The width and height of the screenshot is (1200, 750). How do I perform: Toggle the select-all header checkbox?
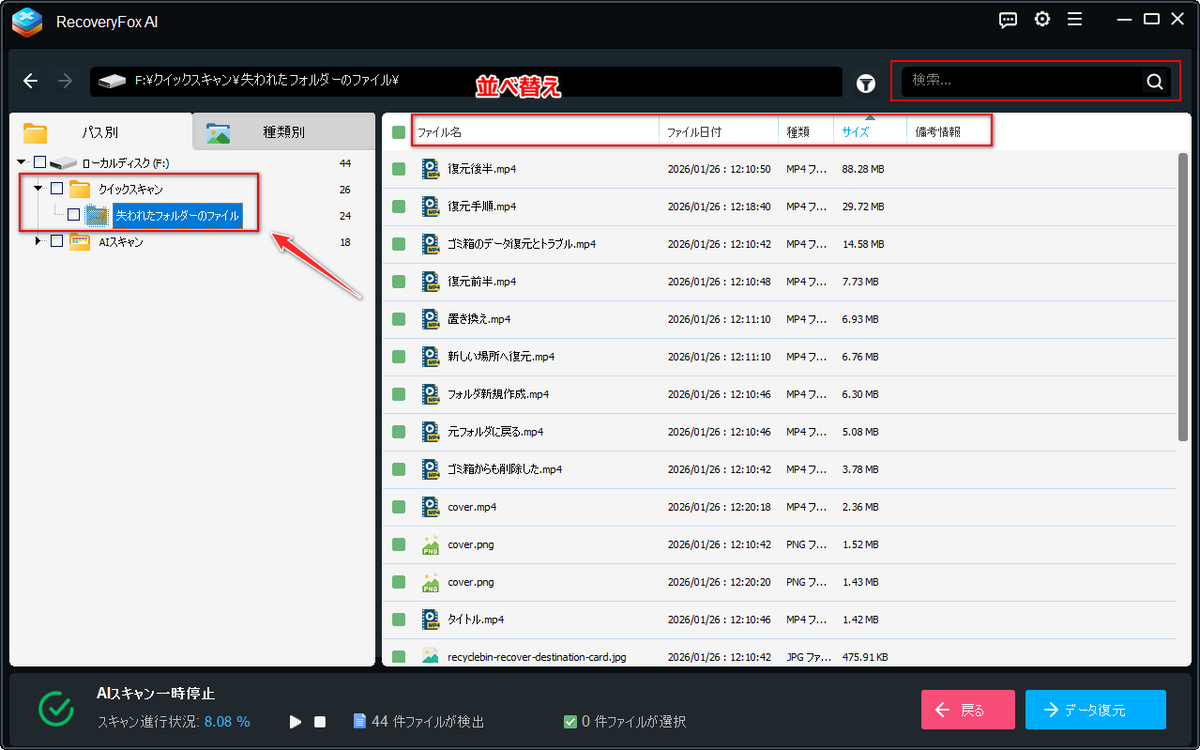click(x=399, y=132)
